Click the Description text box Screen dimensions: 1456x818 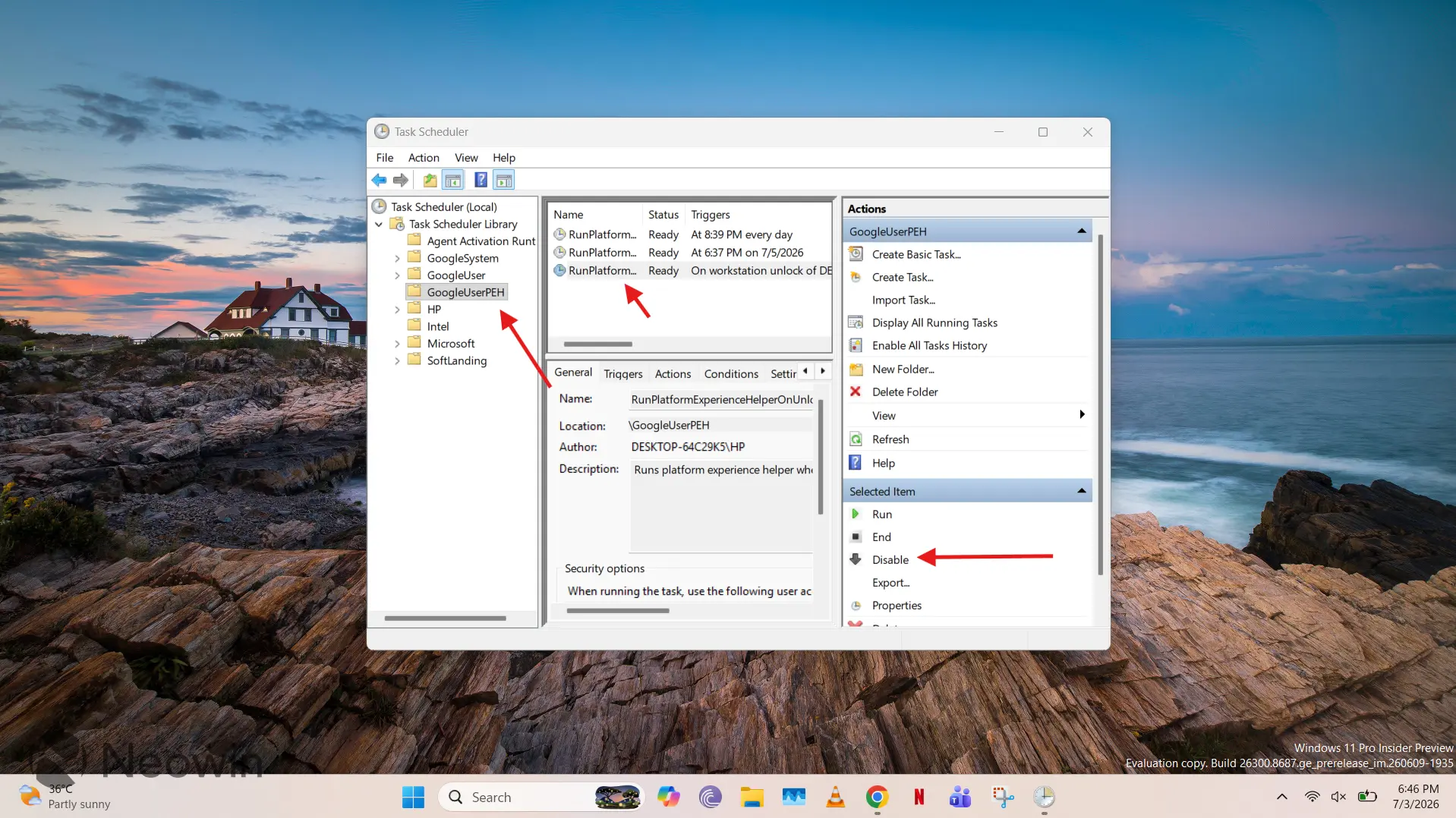[x=720, y=506]
